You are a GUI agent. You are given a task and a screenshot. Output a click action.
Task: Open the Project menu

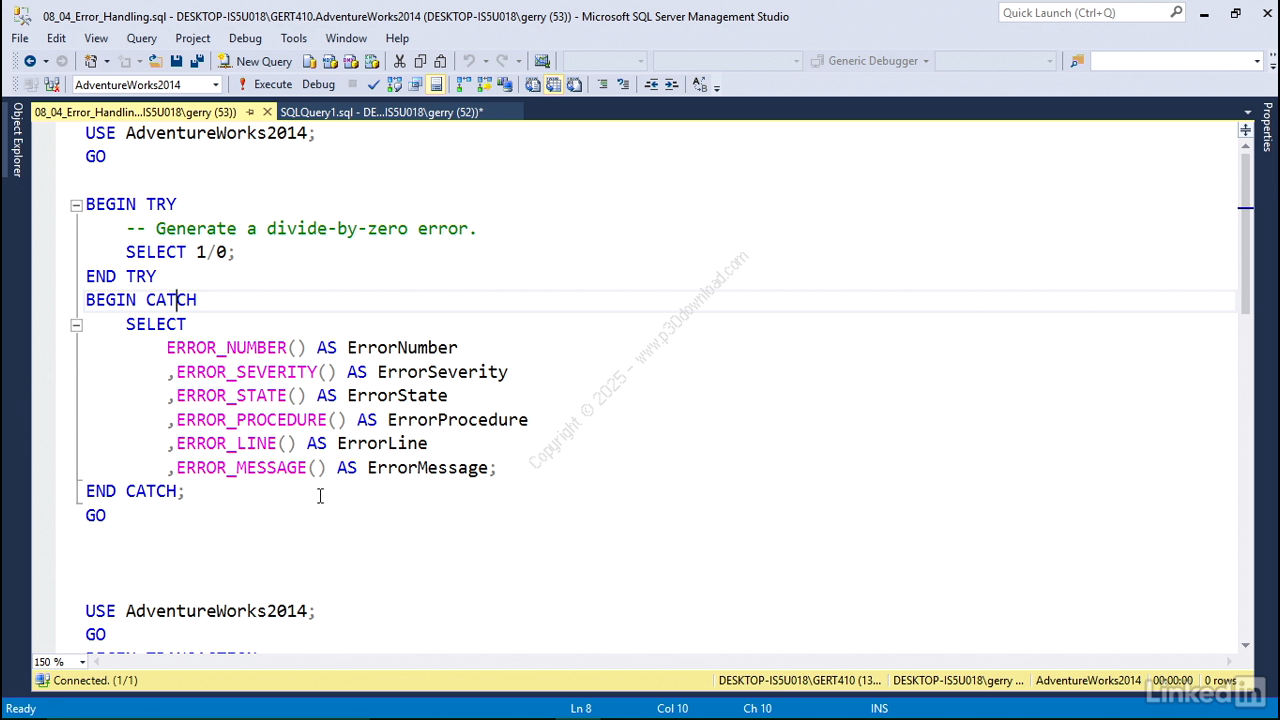(193, 38)
